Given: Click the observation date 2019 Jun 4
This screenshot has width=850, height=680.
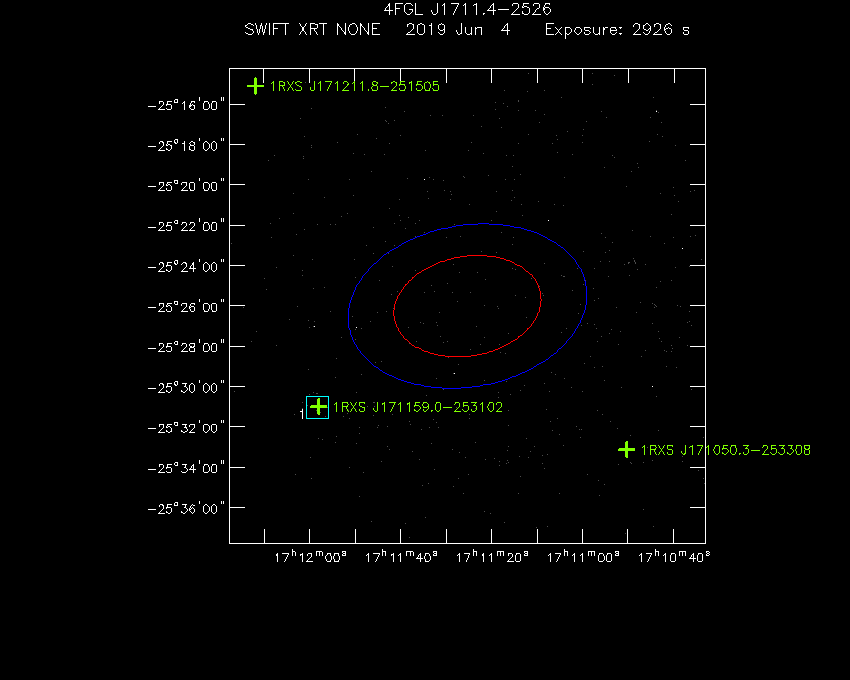Looking at the screenshot, I should coord(458,29).
